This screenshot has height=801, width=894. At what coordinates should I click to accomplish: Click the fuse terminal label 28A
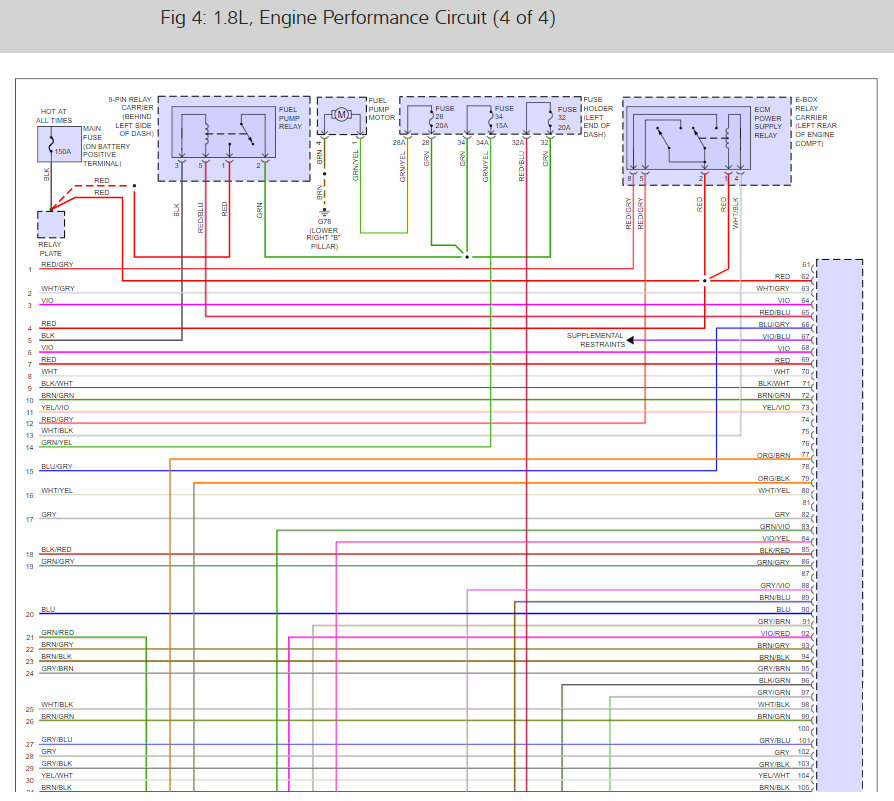(399, 143)
